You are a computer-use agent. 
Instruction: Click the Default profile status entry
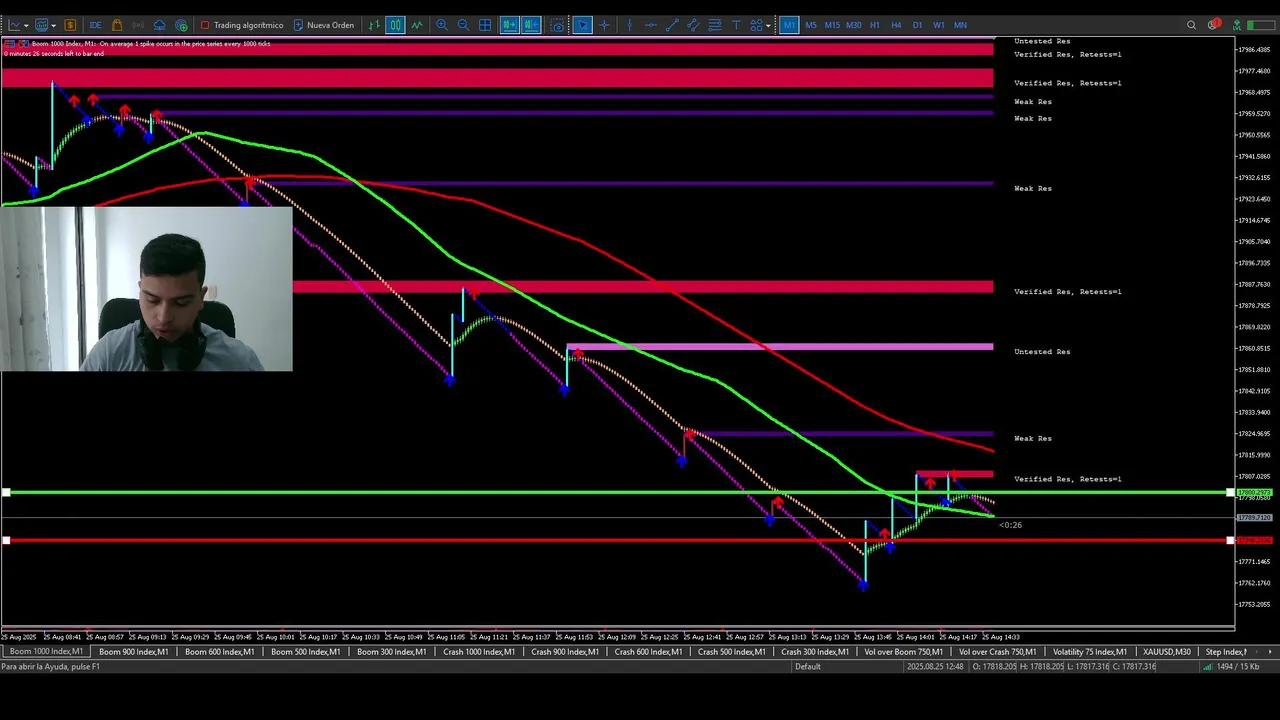point(808,667)
